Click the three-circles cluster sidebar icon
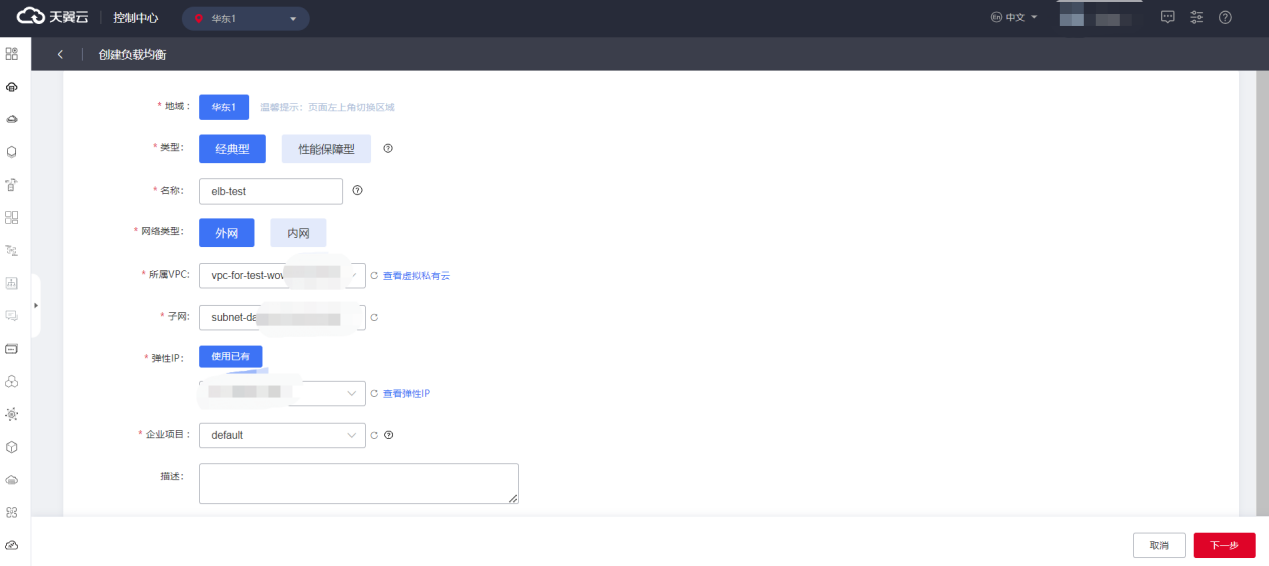 (12, 382)
